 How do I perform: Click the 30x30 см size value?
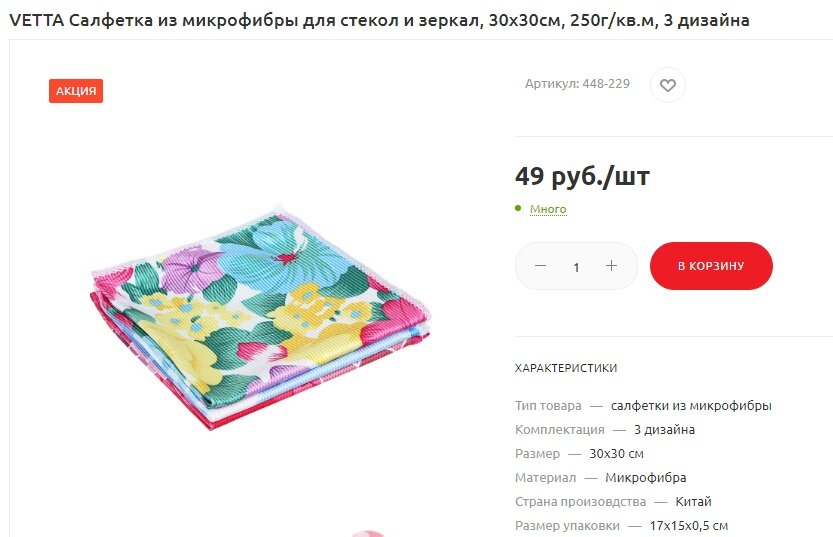pos(616,454)
